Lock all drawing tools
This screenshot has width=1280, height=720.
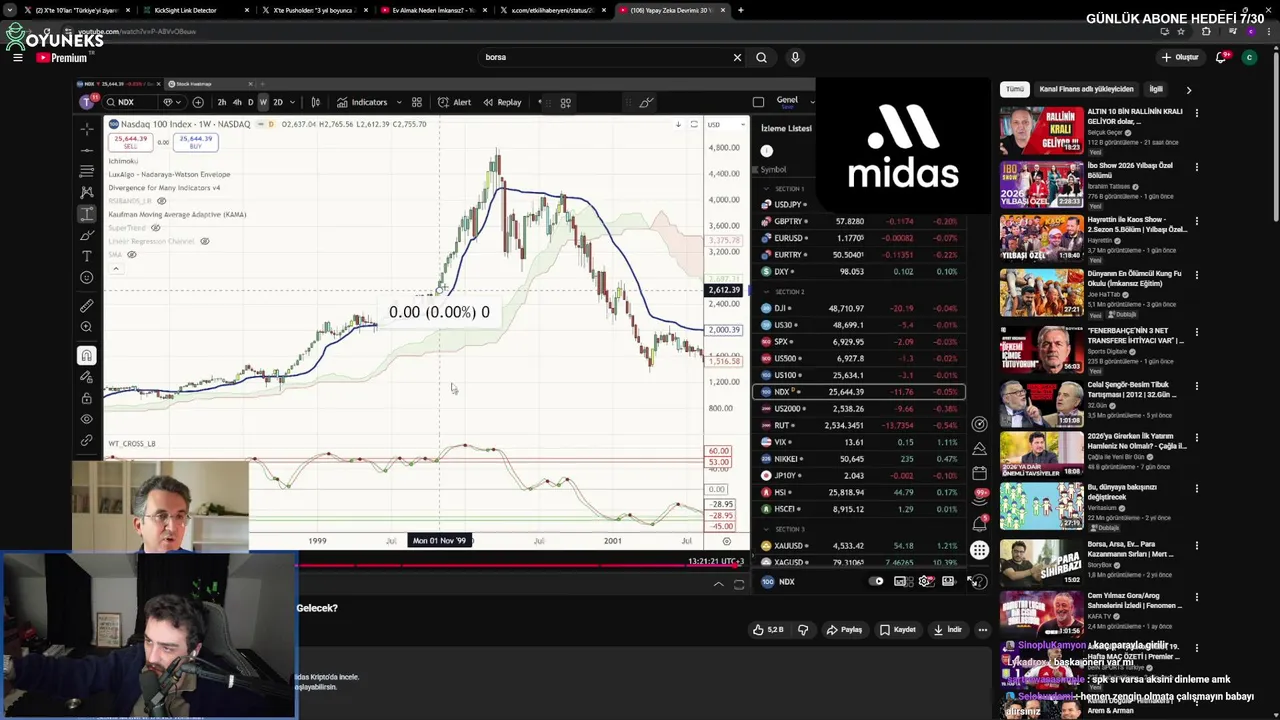(x=87, y=398)
